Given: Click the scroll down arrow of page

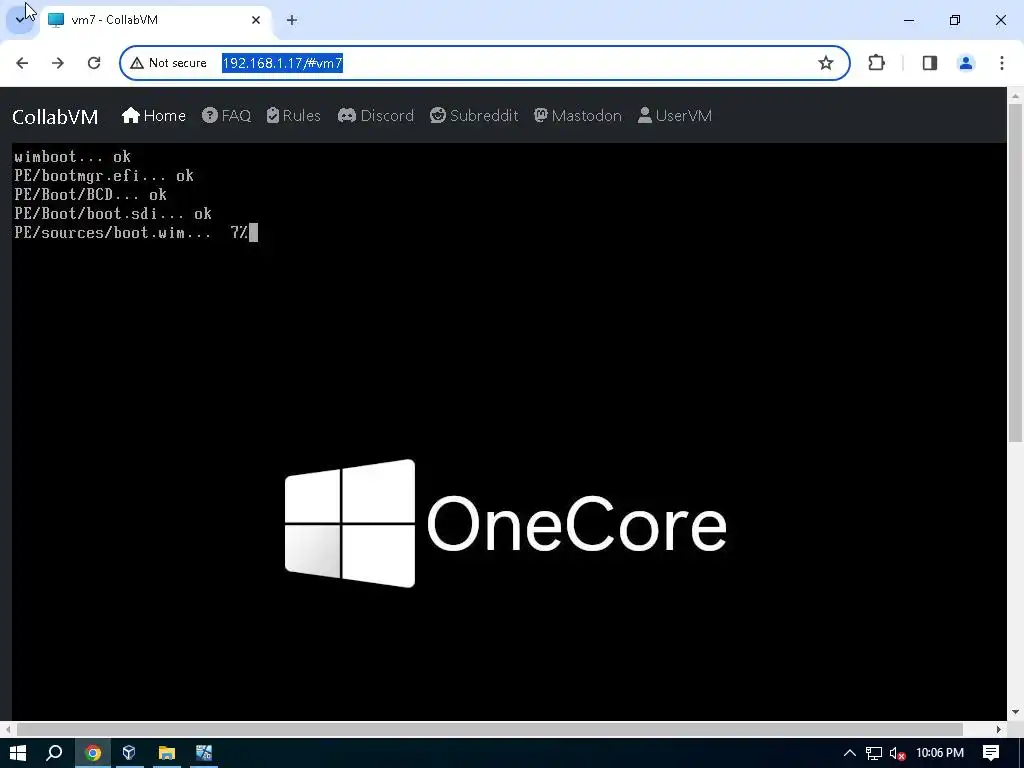Looking at the screenshot, I should point(1016,712).
